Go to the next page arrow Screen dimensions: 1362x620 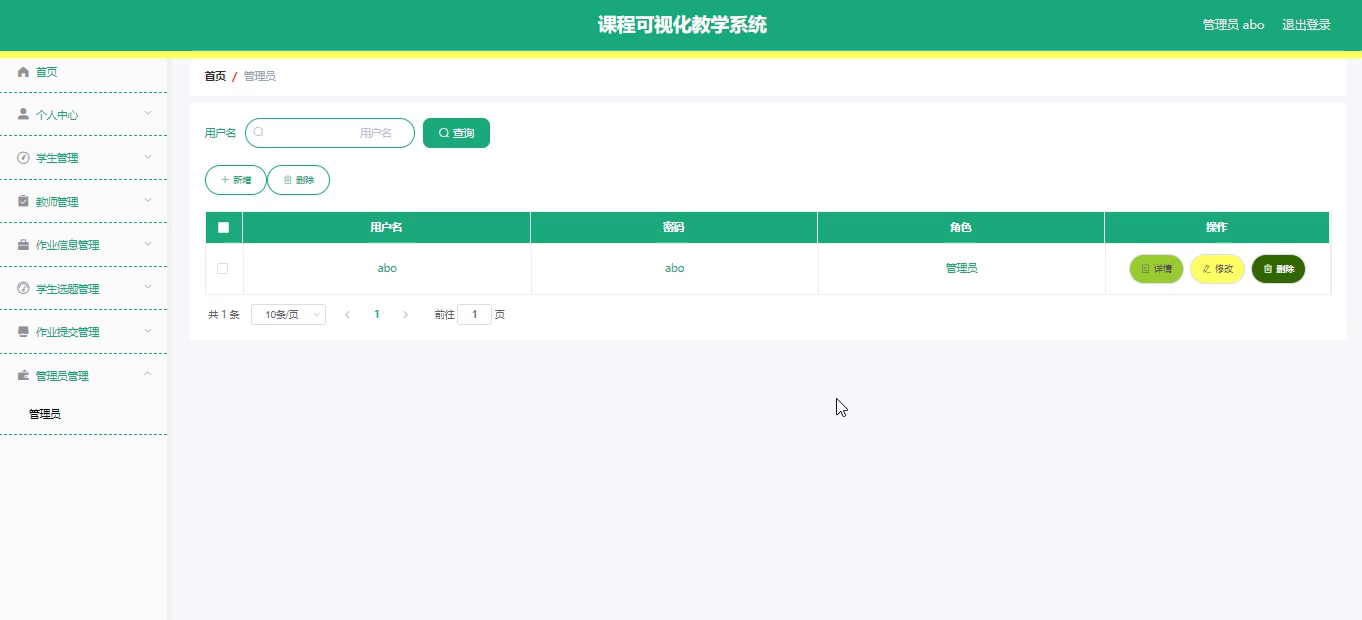405,314
